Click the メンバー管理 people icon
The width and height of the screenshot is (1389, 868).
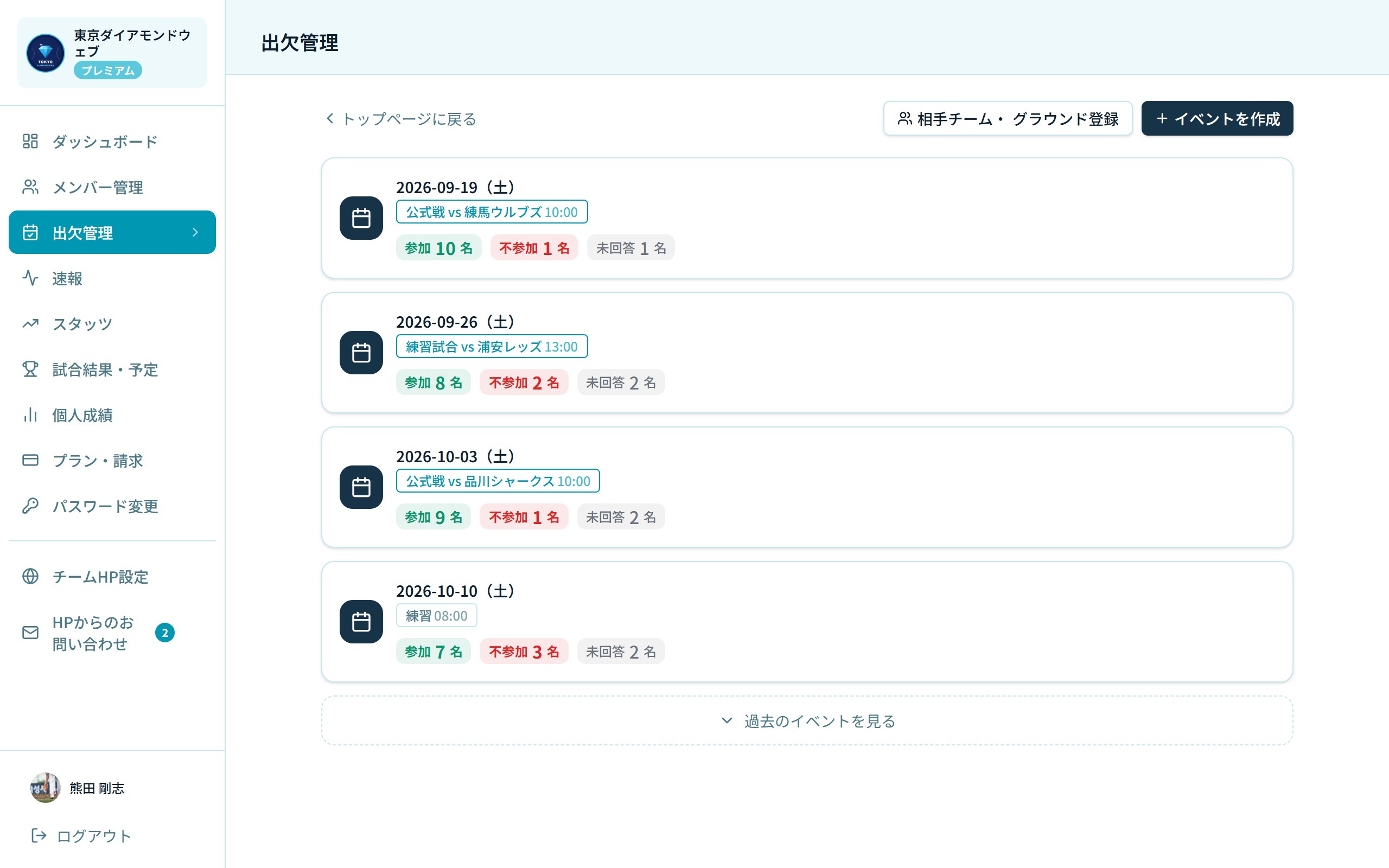click(x=30, y=187)
